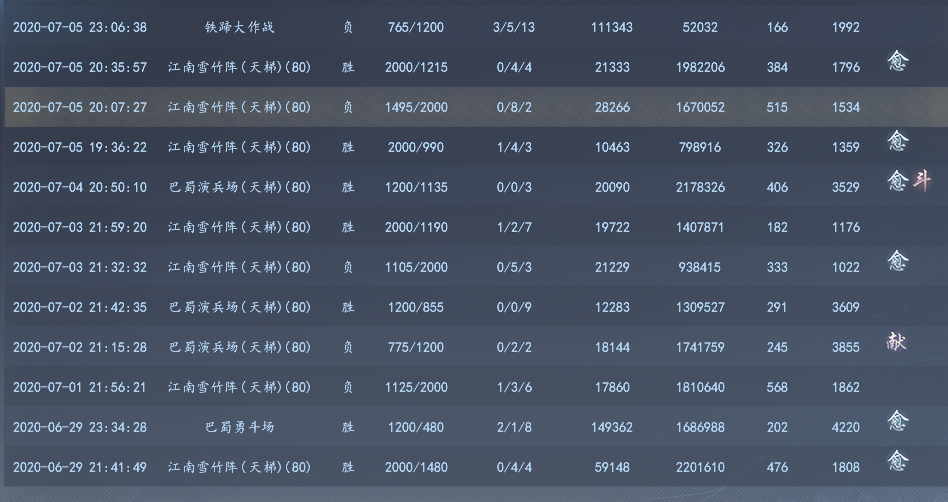Click the 愈 badge on the 巴蜀勇斗场 row
This screenshot has height=502, width=948.
tap(898, 420)
